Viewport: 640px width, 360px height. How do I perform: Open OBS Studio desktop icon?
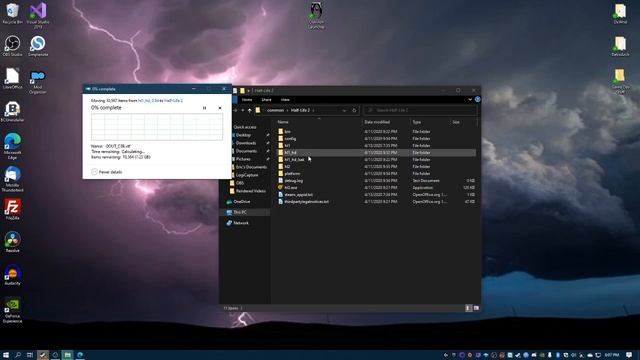12,46
